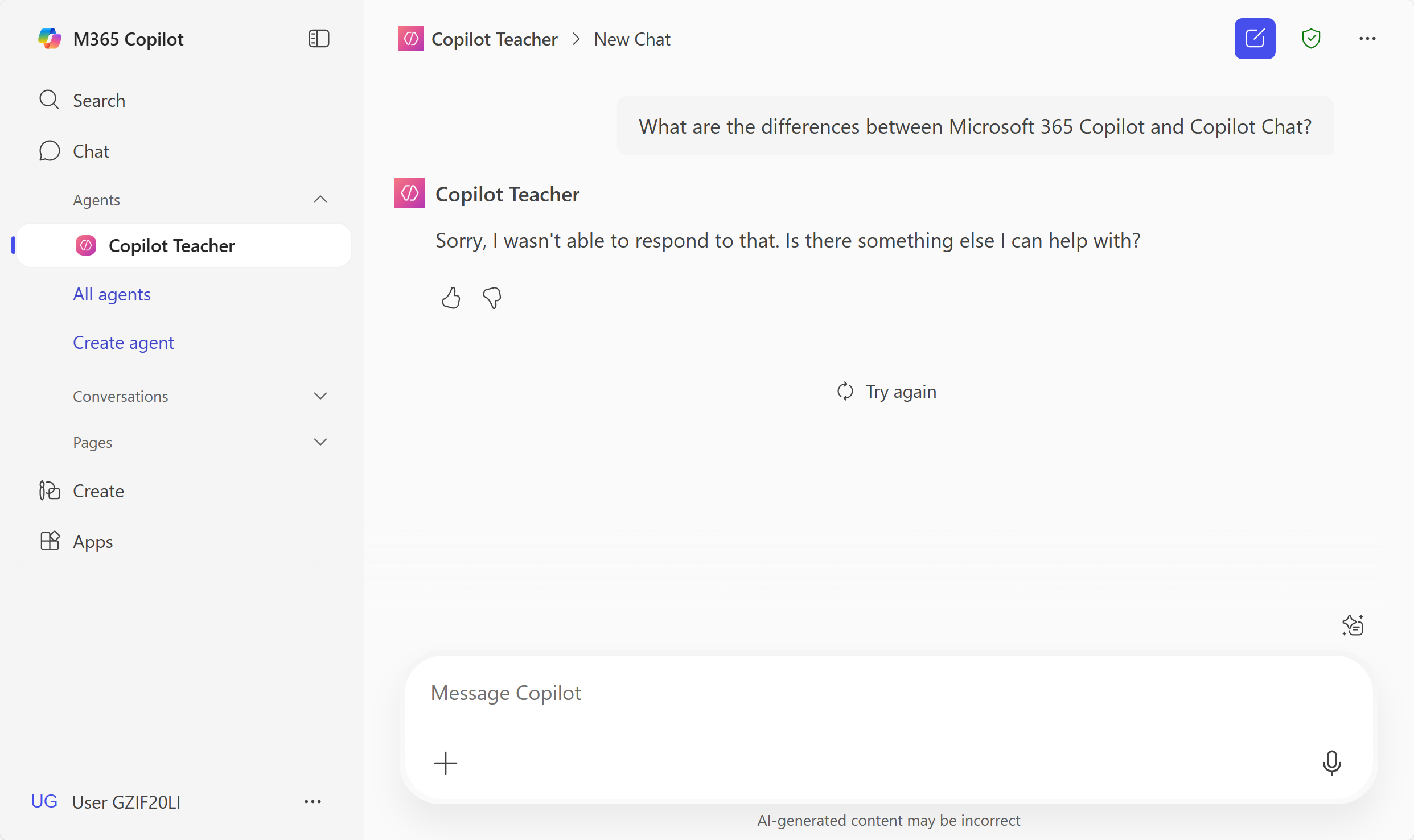Open the Create section
This screenshot has width=1414, height=840.
coord(98,491)
